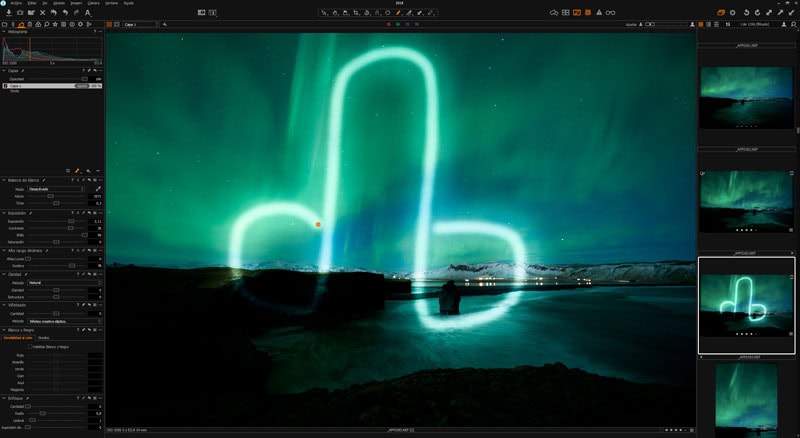Open the white balance Modo dropdown
Screen dimensions: 800x438
click(55, 188)
